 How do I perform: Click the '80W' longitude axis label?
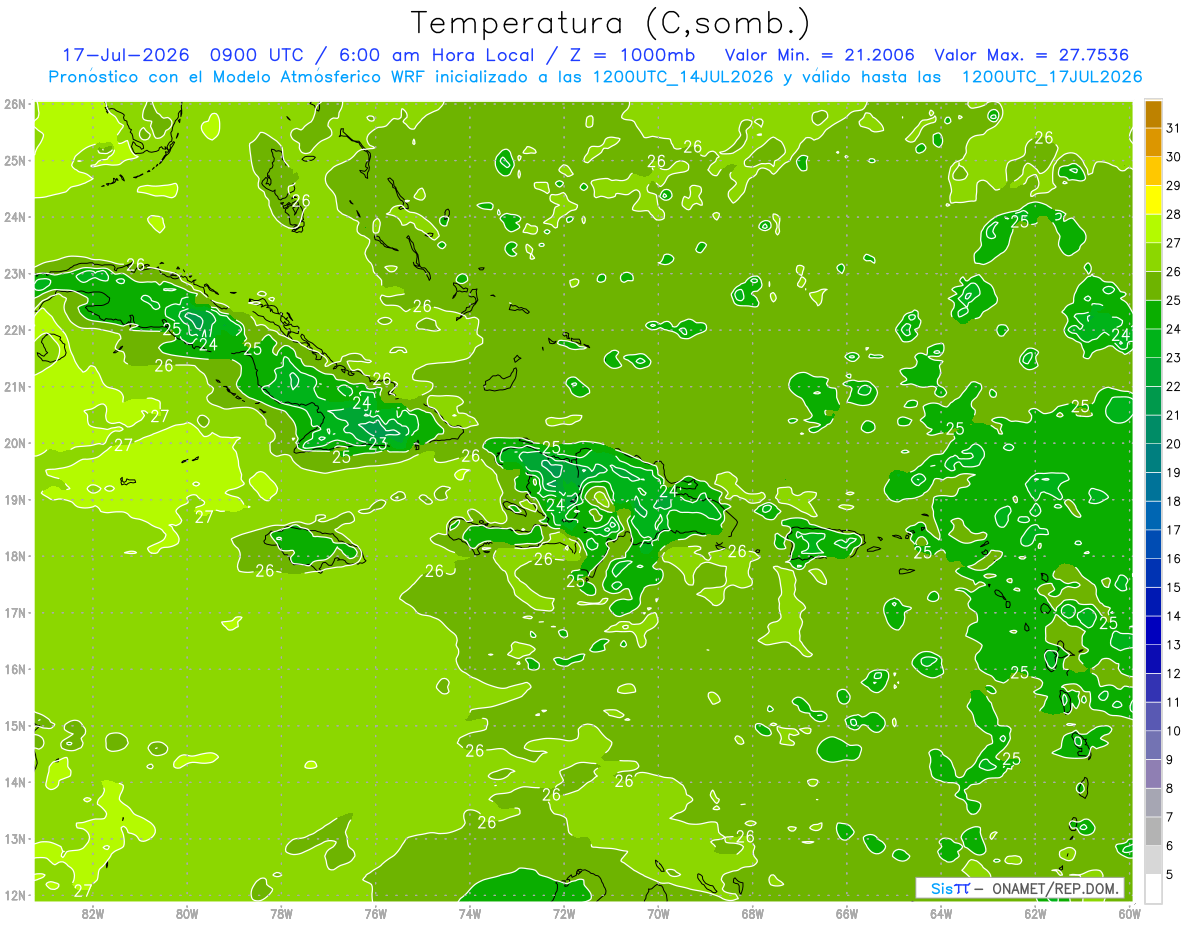187,913
